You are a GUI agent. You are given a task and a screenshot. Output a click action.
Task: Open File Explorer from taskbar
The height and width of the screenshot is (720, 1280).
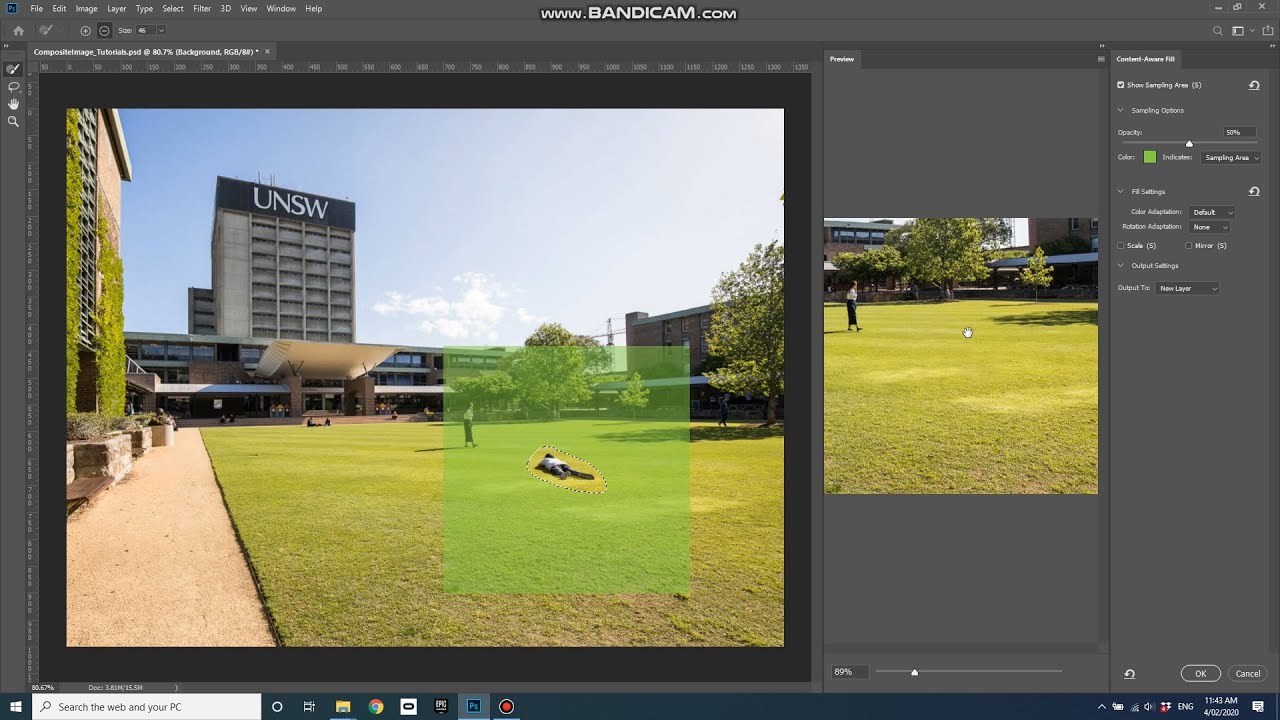coord(343,706)
